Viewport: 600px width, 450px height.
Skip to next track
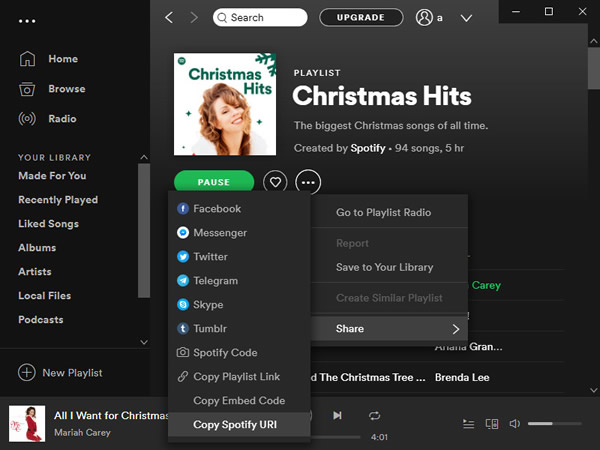point(337,416)
